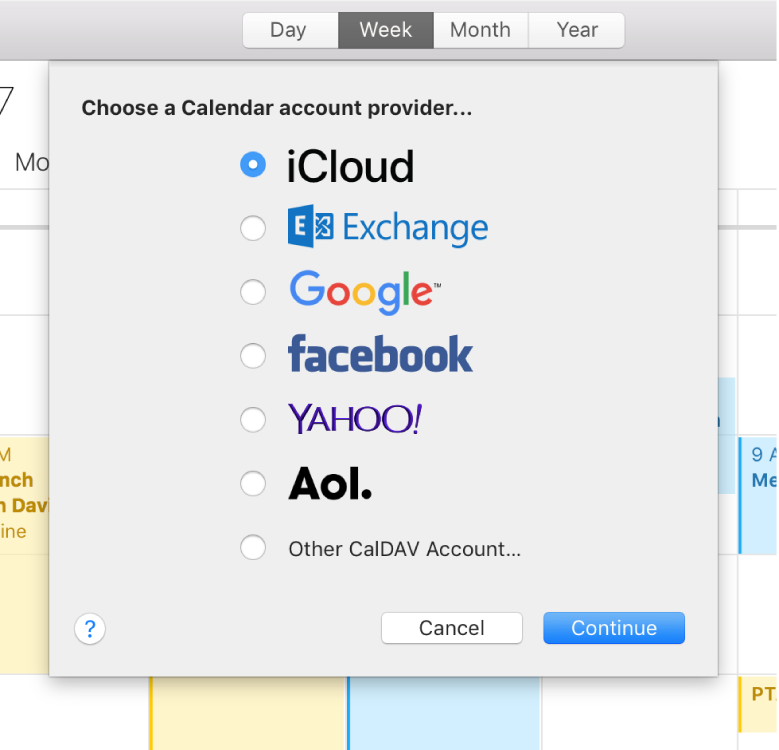Click the Exchange logo

(388, 228)
